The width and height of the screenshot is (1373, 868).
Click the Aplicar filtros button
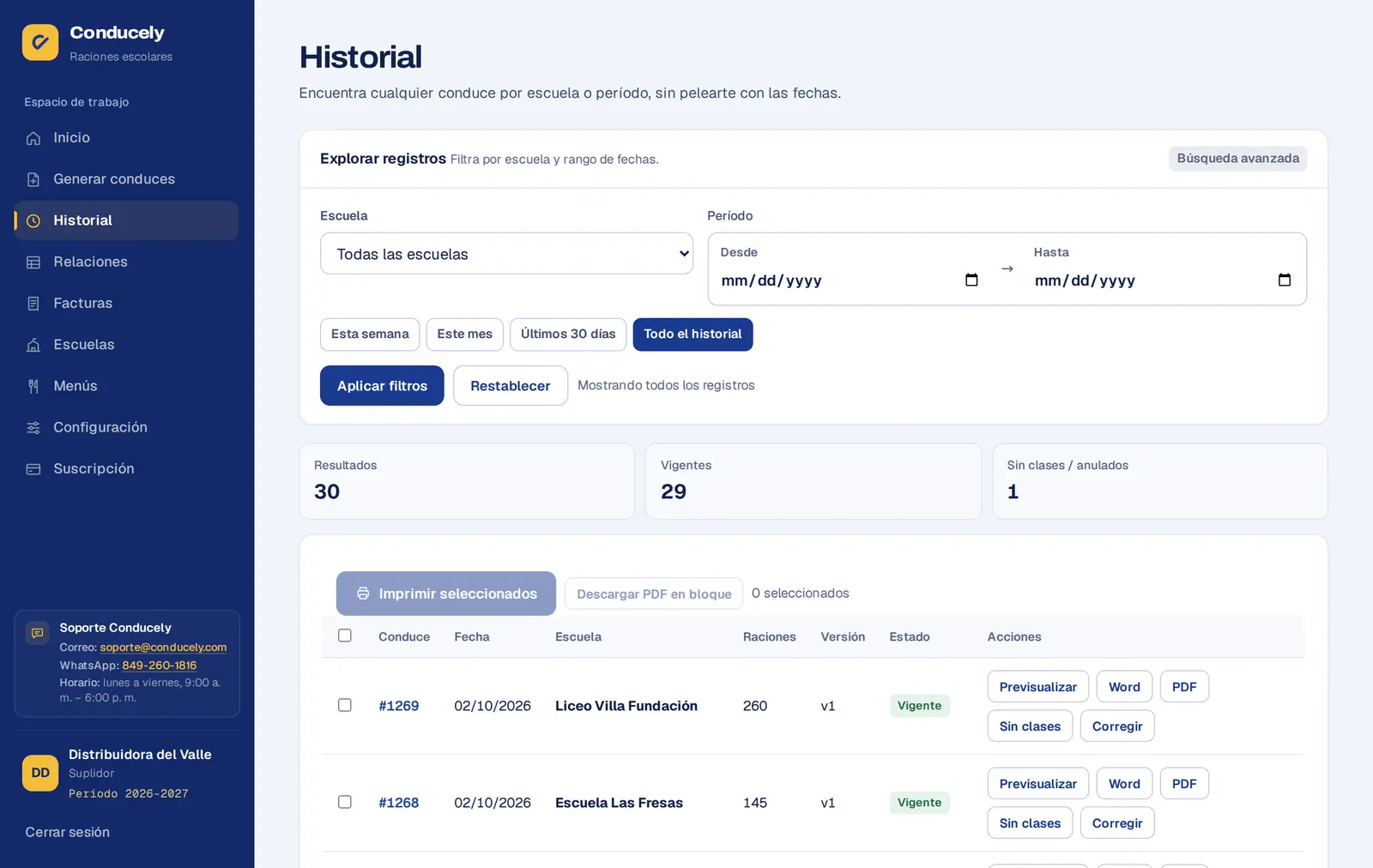[x=382, y=386]
